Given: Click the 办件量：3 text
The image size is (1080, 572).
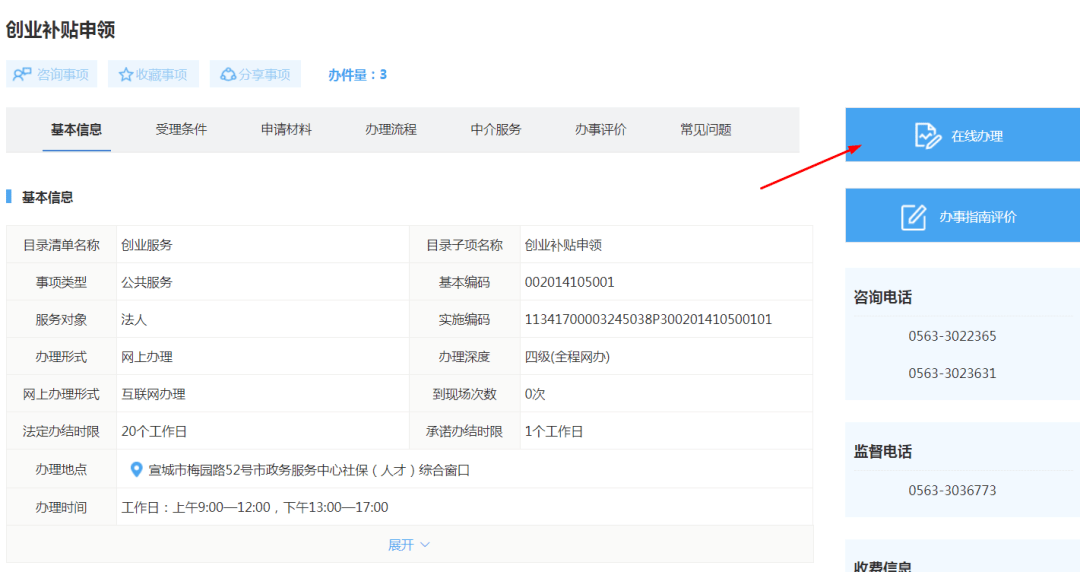Looking at the screenshot, I should 357,74.
